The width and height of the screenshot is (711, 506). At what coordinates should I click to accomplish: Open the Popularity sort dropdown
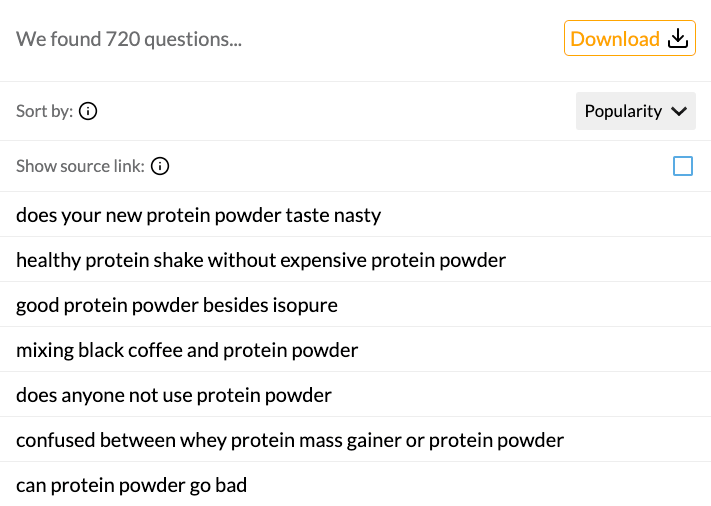coord(634,111)
